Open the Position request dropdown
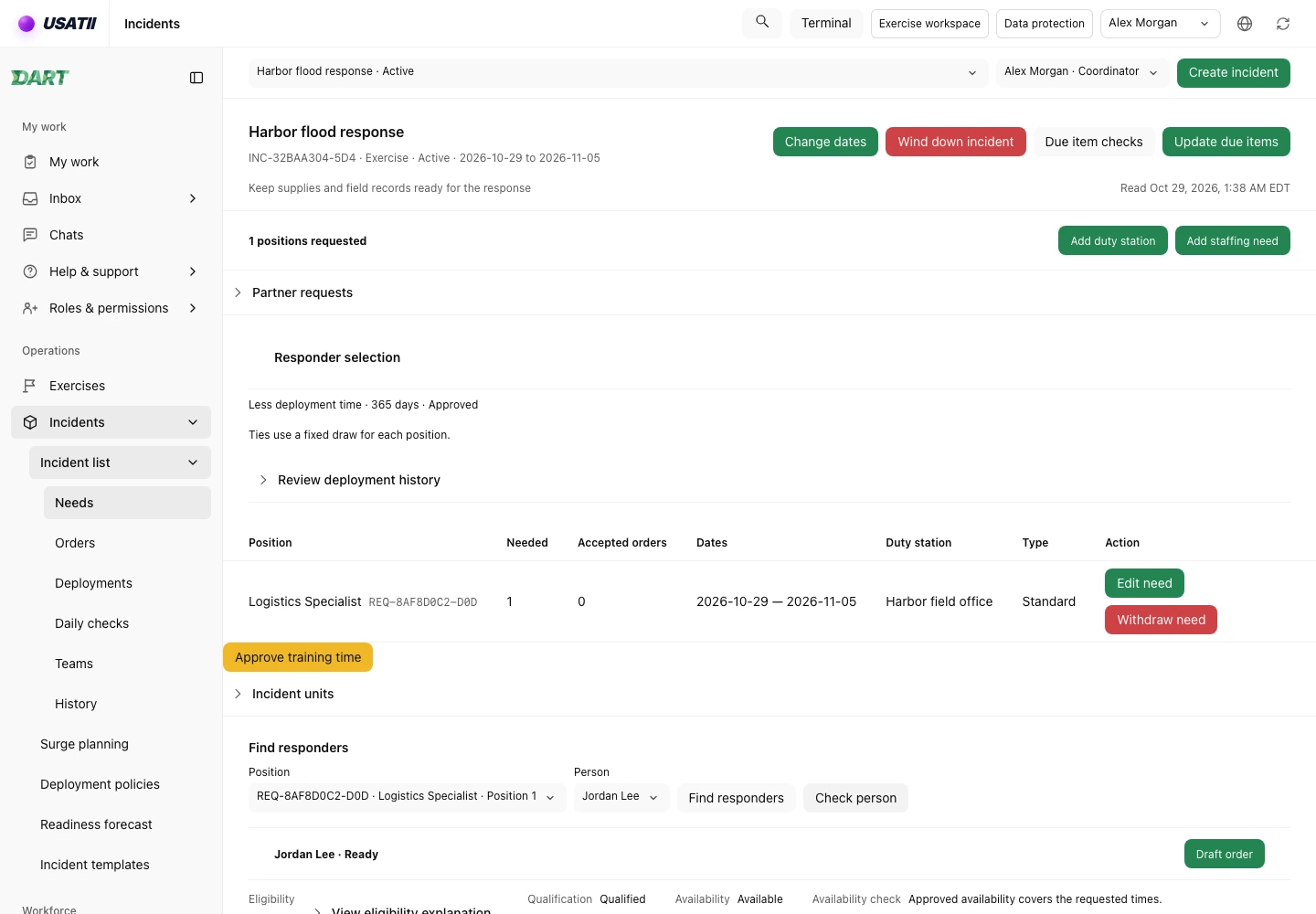 407,797
